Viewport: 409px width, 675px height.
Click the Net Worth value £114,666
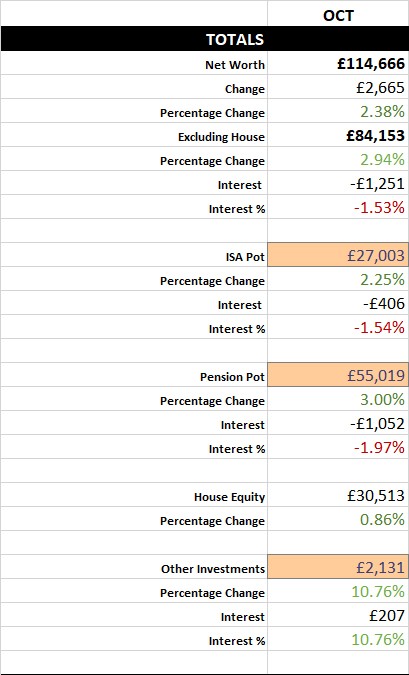click(338, 65)
